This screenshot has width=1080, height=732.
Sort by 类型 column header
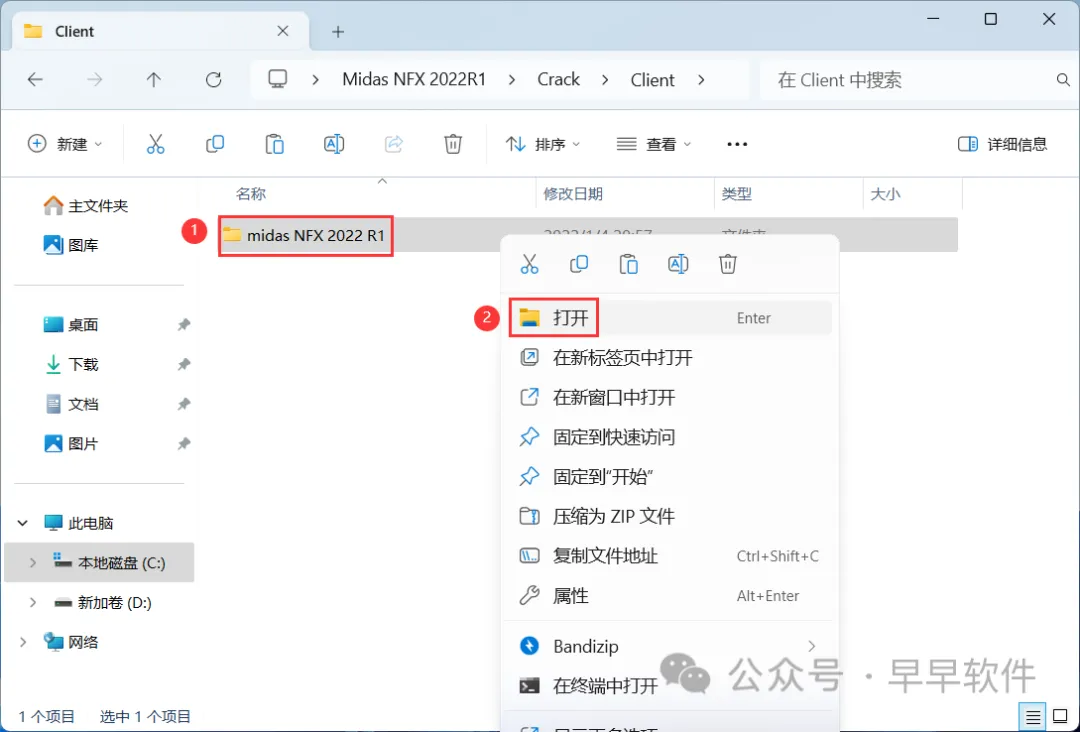736,194
